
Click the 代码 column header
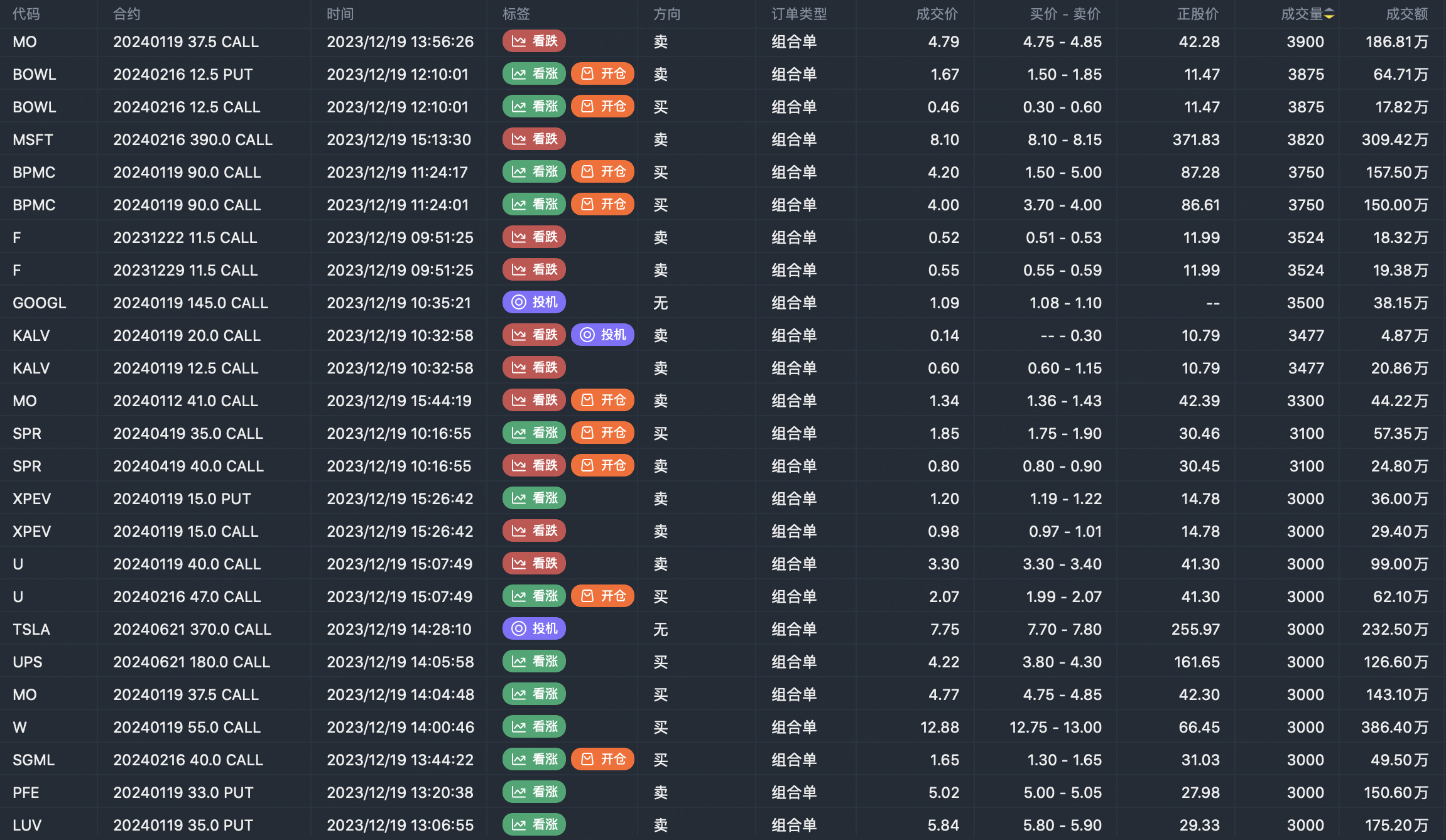tap(26, 14)
